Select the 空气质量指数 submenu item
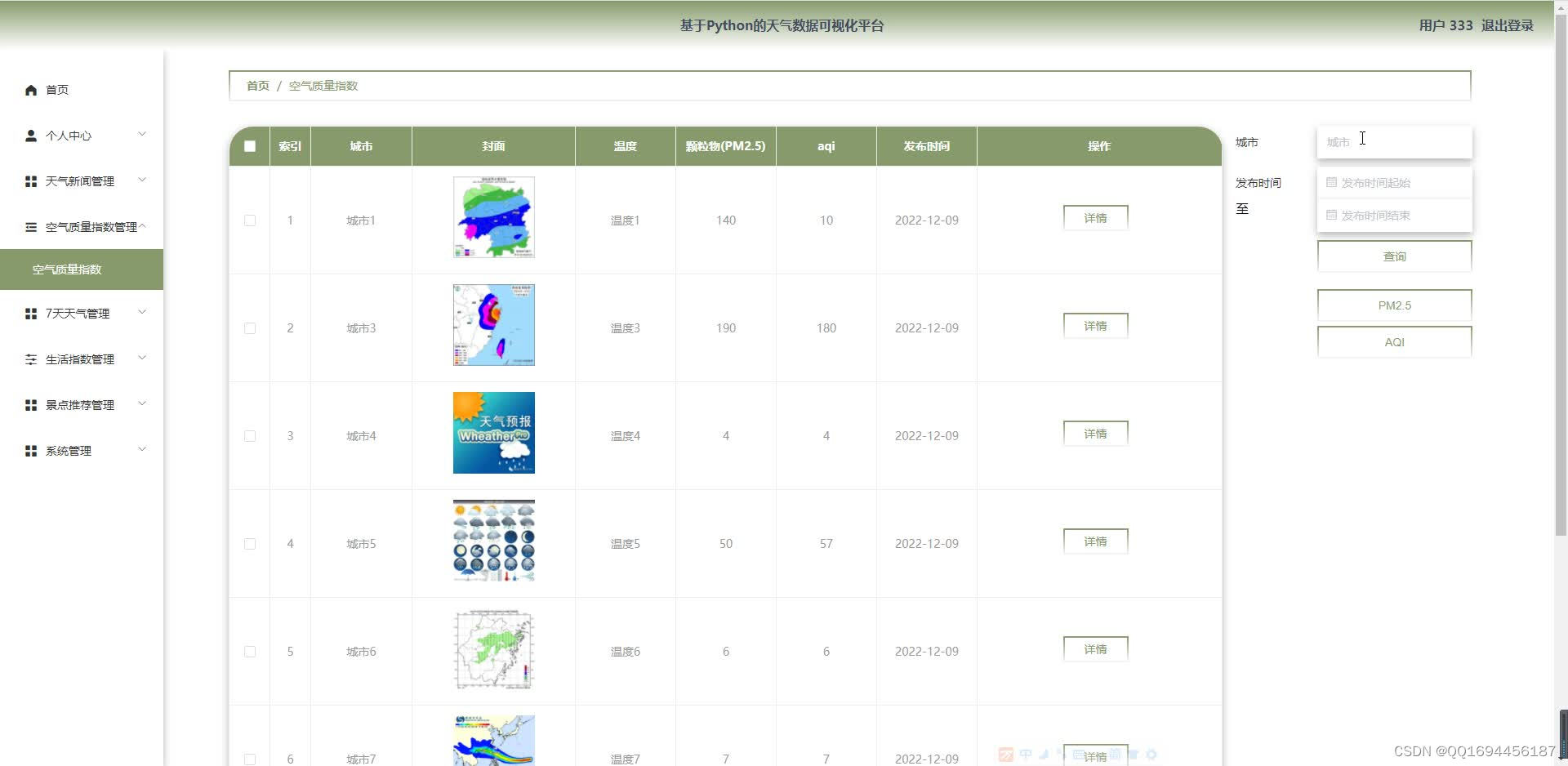 (82, 269)
